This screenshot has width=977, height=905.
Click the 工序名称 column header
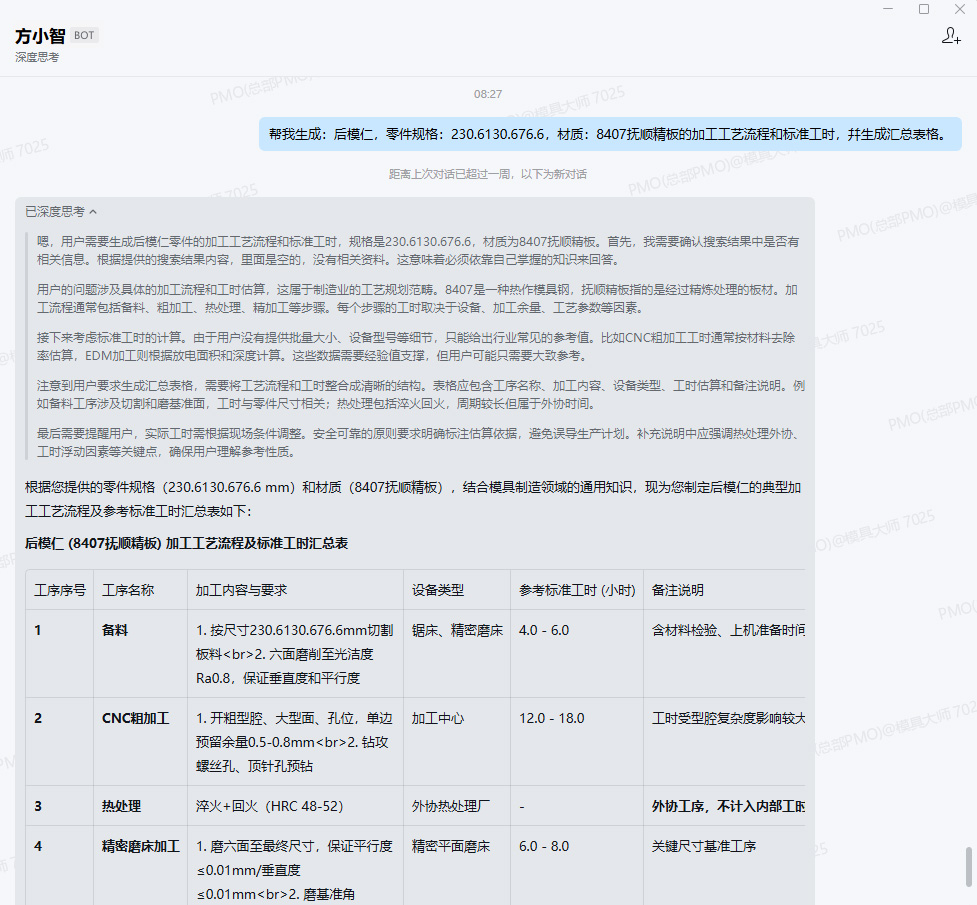(x=128, y=590)
